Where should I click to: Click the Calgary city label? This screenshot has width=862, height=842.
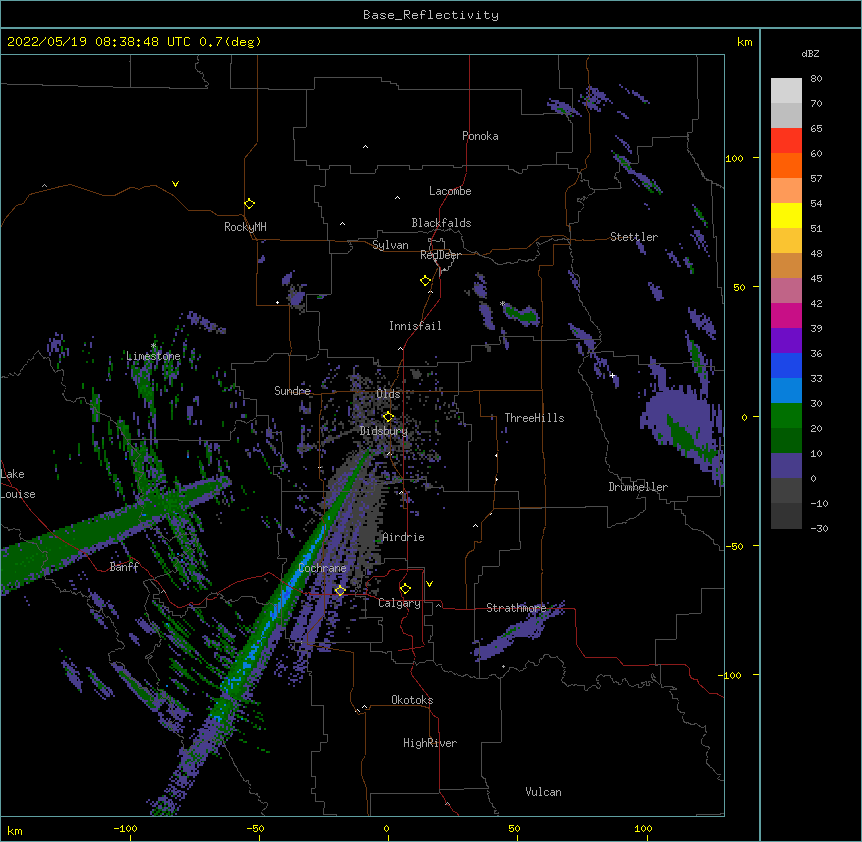coord(399,603)
